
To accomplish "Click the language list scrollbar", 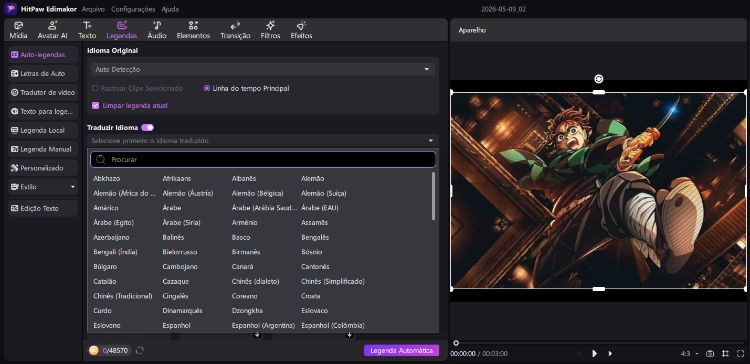I will point(433,196).
